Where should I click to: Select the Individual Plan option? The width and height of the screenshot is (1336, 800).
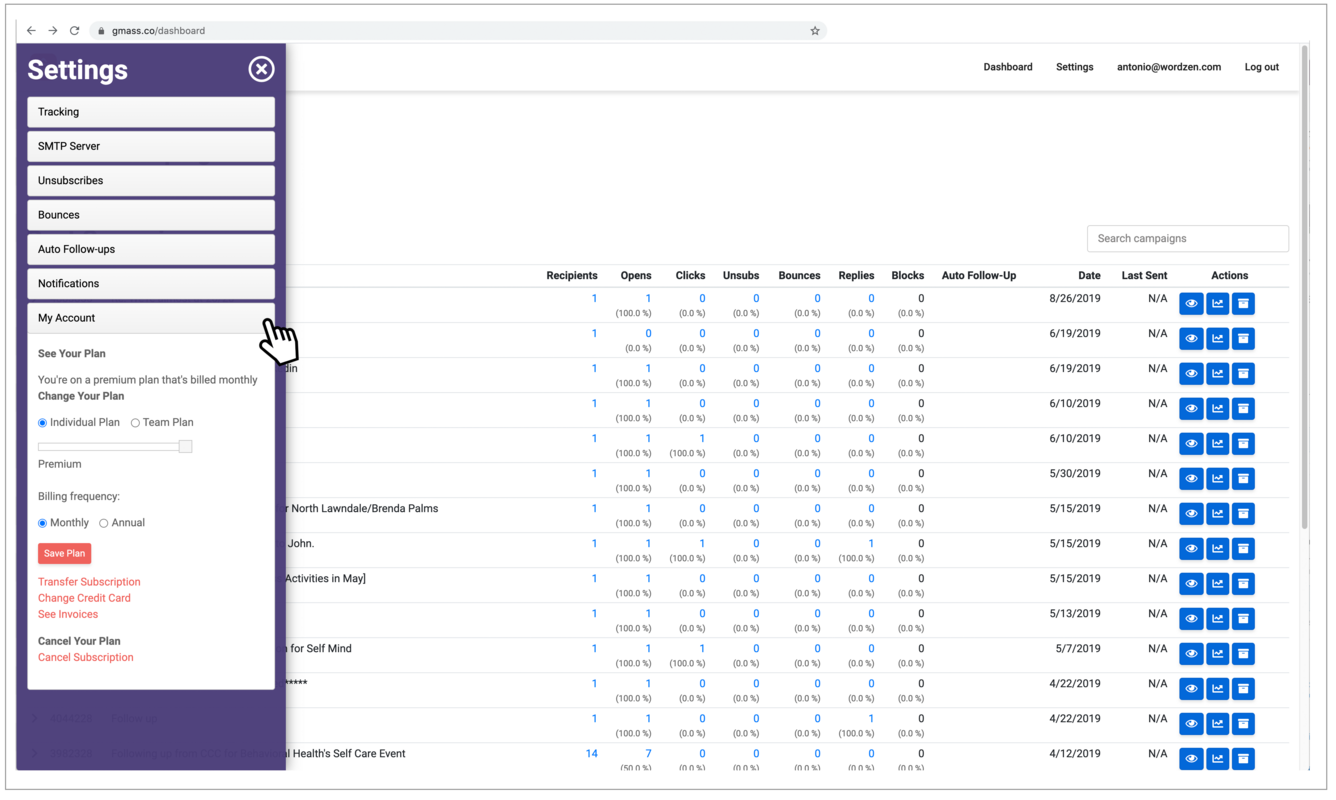pos(43,423)
